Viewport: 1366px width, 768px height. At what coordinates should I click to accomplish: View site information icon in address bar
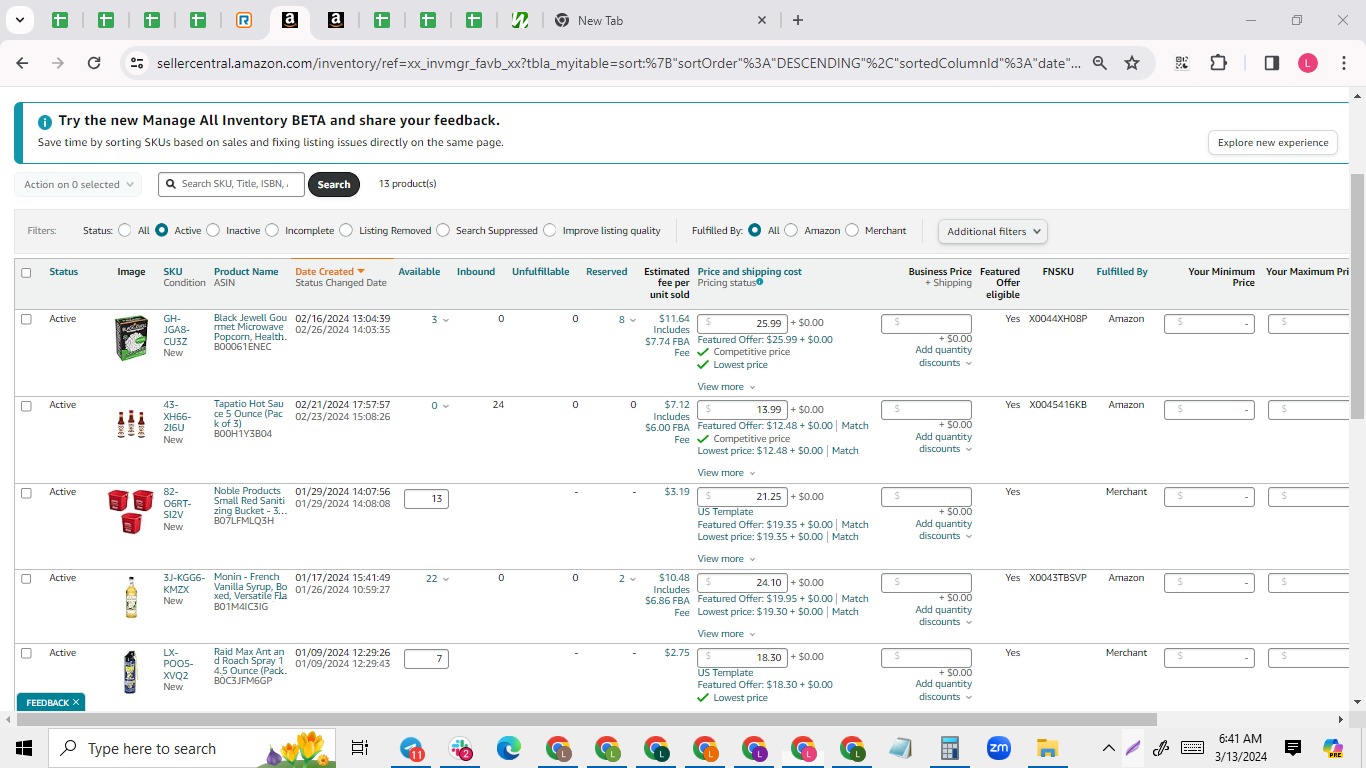pyautogui.click(x=137, y=63)
